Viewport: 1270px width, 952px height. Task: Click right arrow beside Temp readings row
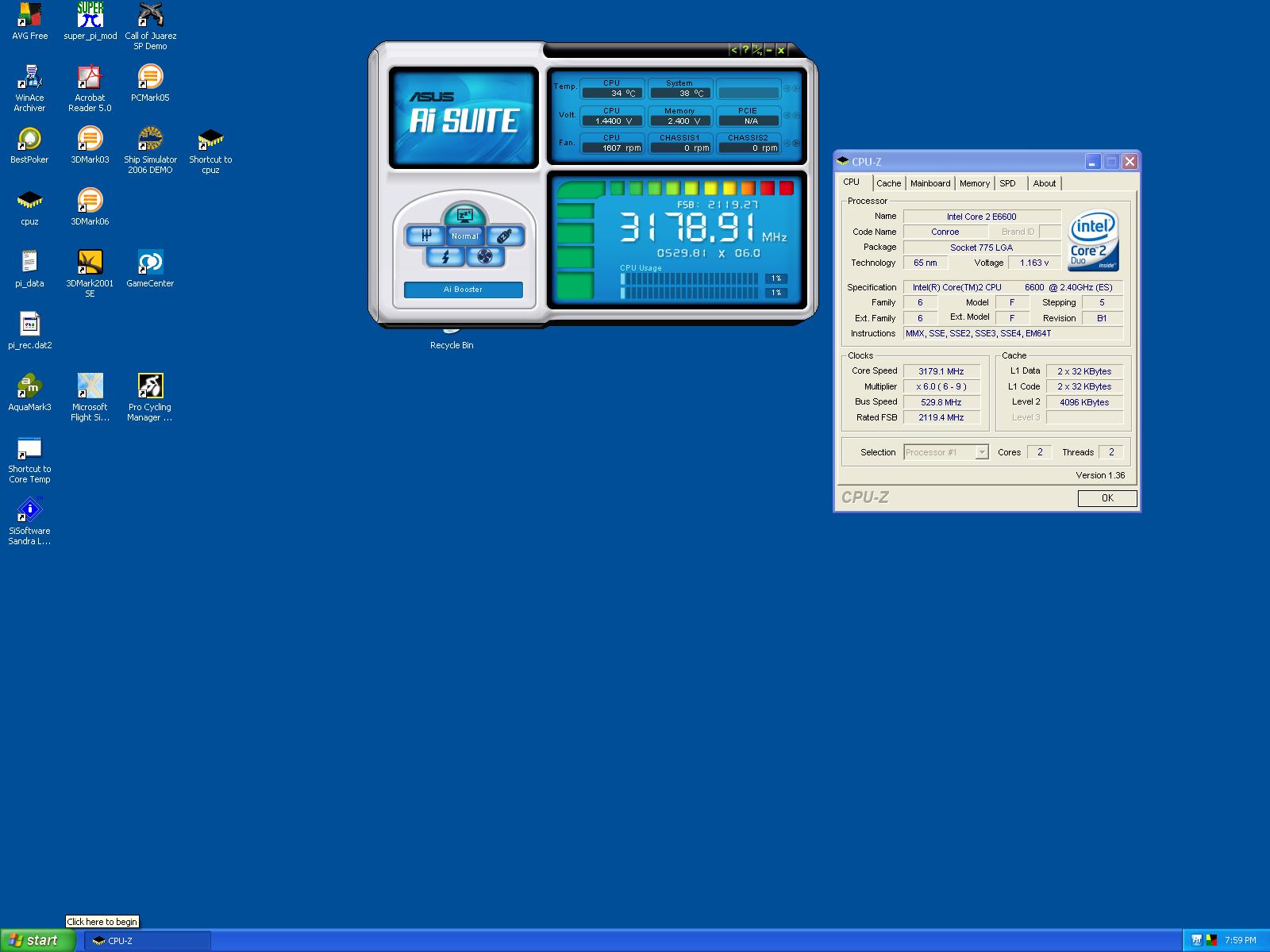coord(796,88)
